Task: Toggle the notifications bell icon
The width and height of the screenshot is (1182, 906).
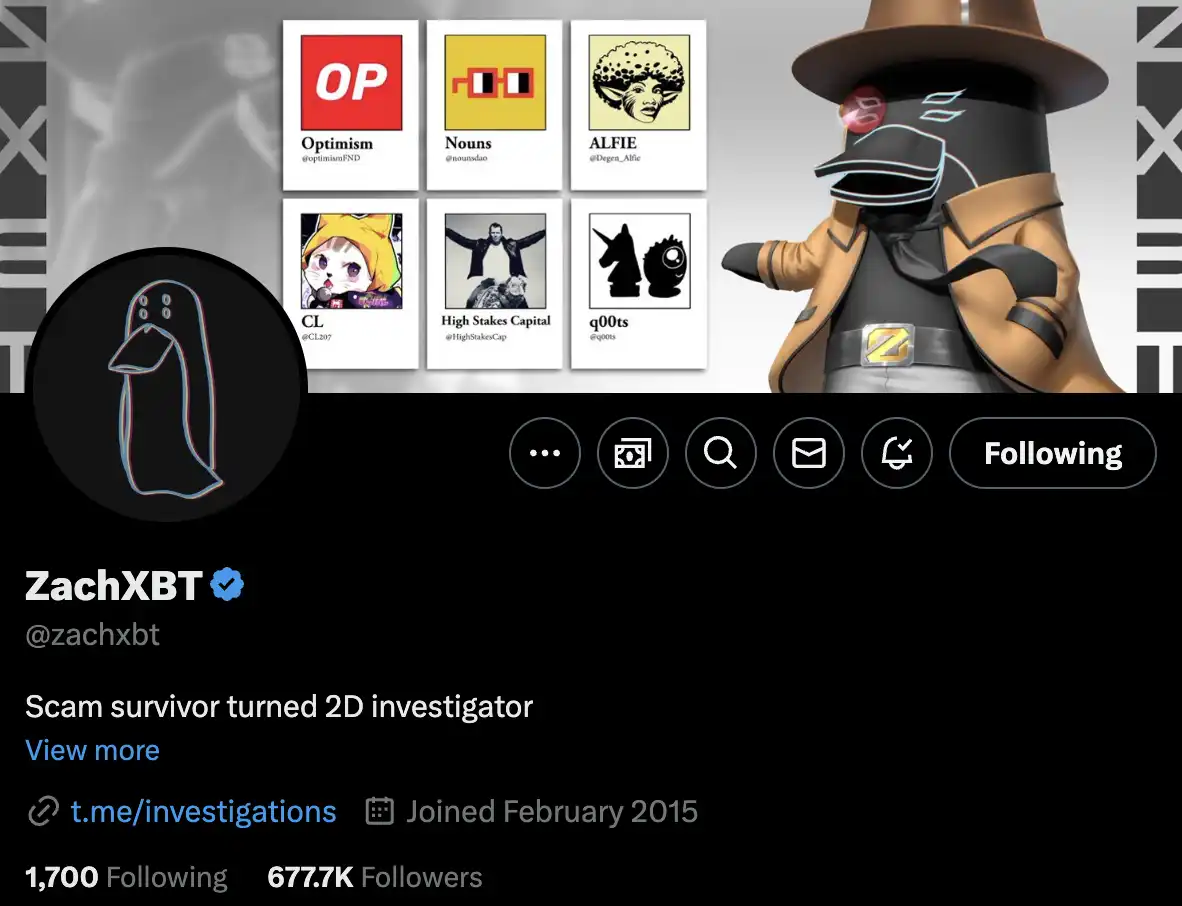Action: (x=897, y=453)
